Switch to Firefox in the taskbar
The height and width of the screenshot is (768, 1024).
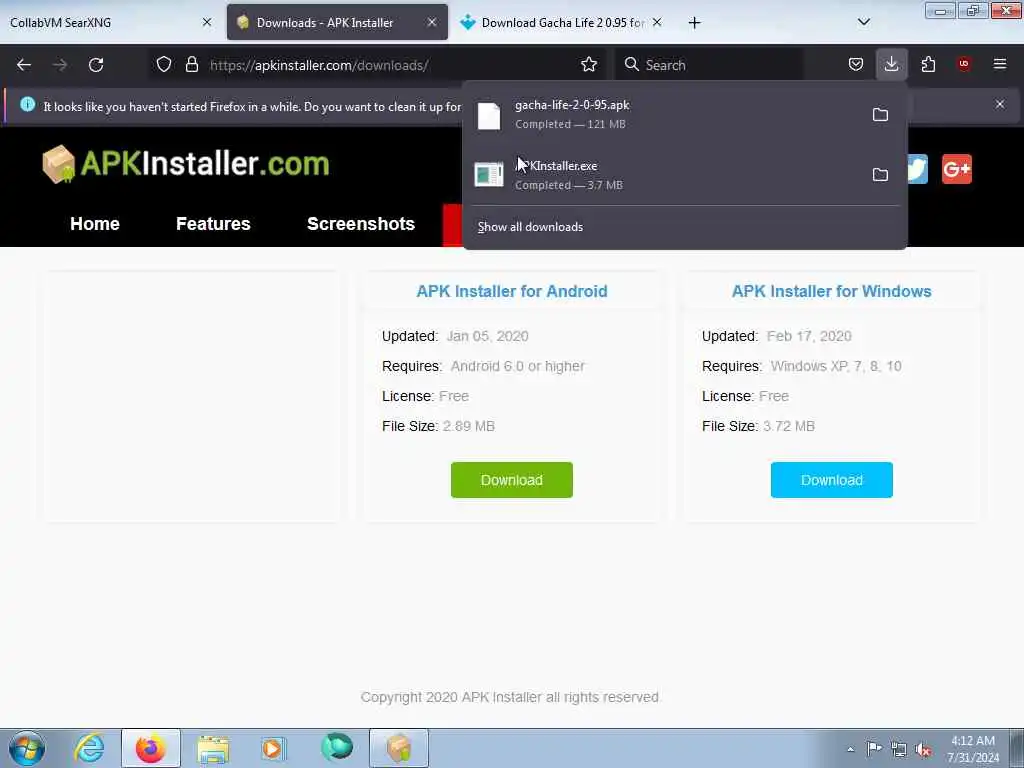pyautogui.click(x=150, y=748)
